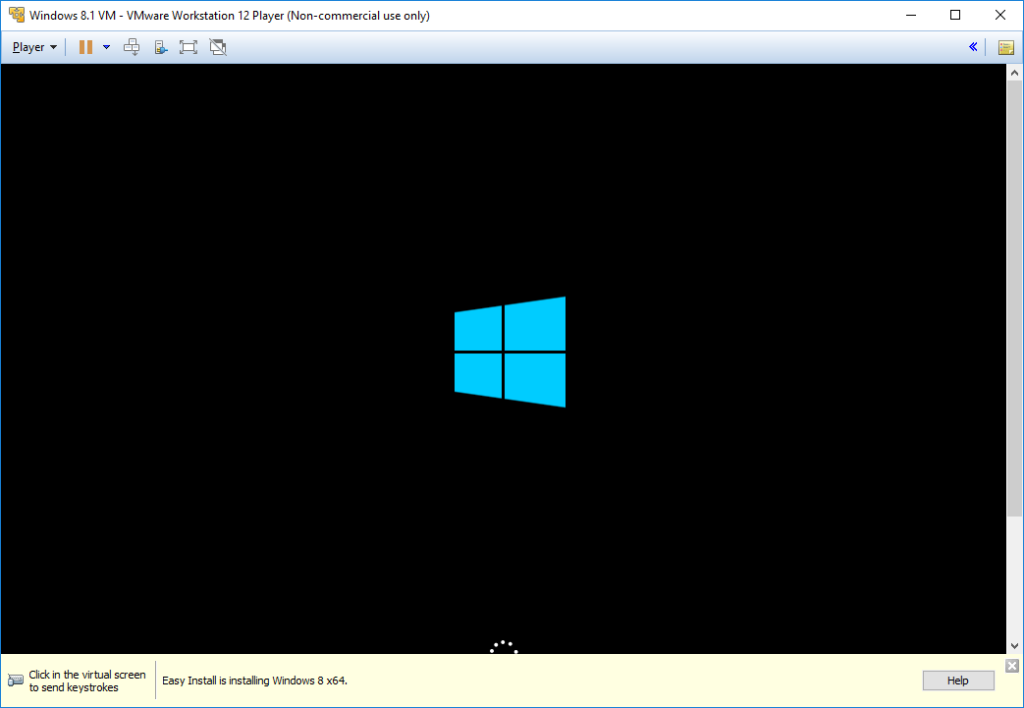Screen dimensions: 1024x708
Task: Open virtual machine settings icon
Action: point(160,46)
